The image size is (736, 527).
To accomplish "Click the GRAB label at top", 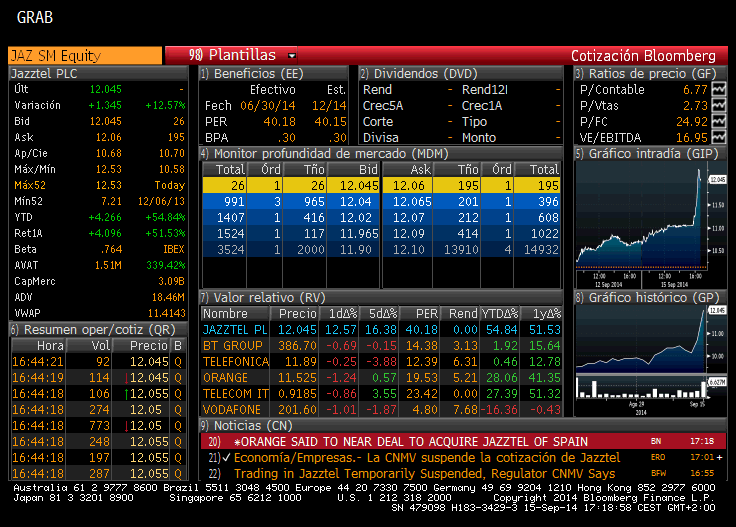I will click(35, 17).
